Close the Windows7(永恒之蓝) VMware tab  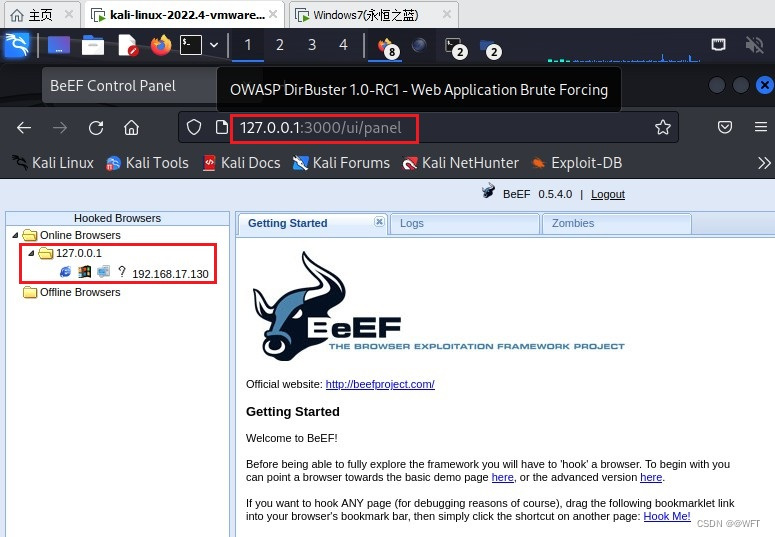[x=447, y=14]
